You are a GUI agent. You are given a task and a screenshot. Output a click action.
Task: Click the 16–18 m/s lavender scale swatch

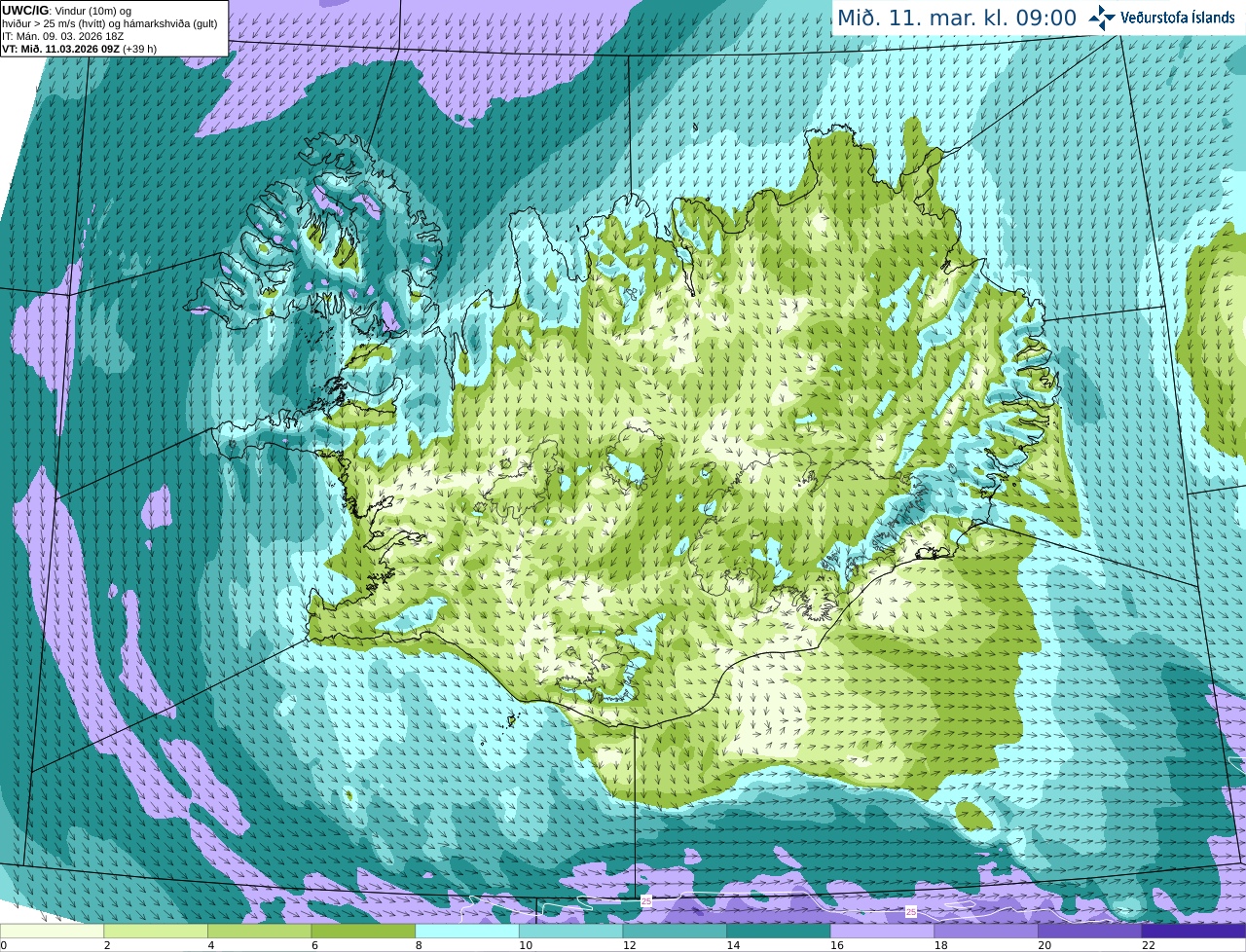[883, 932]
